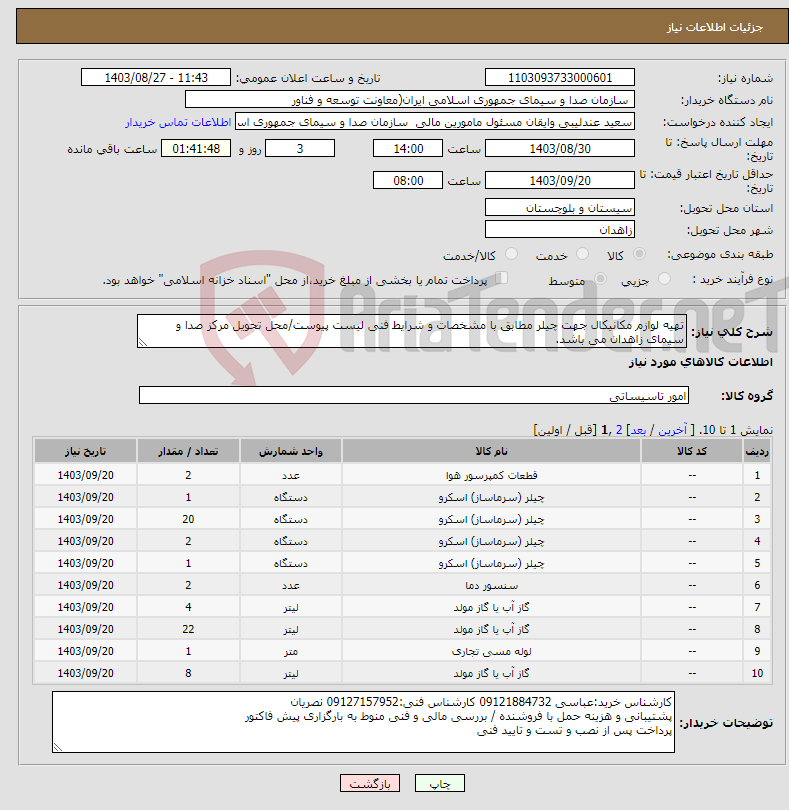Click the عدد unit in row 6
This screenshot has height=810, width=789.
[290, 585]
